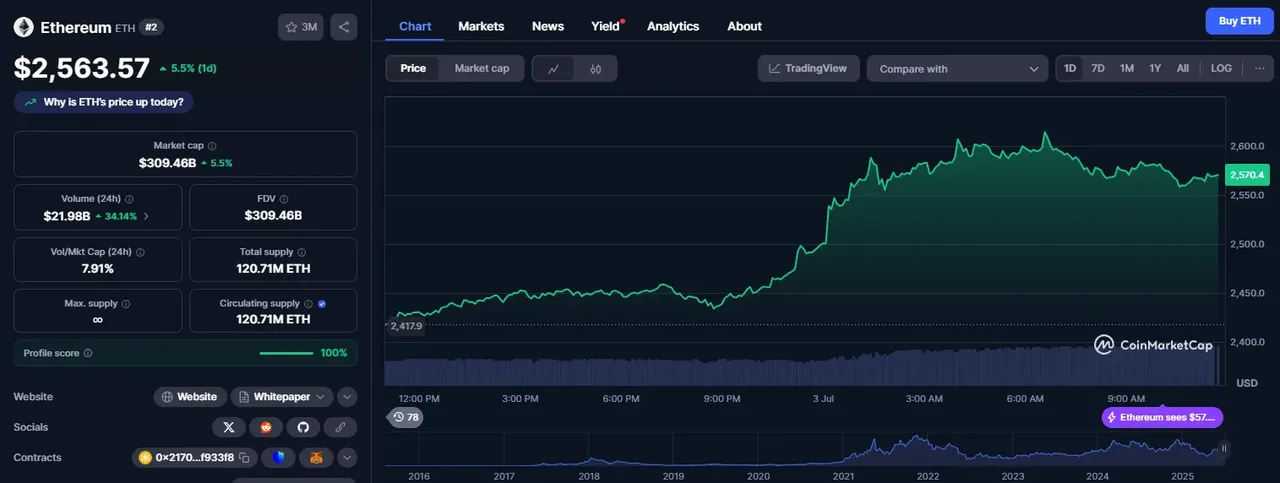Screen dimensions: 1280x483
Task: Click Why is ETH's price up today
Action: 105,102
